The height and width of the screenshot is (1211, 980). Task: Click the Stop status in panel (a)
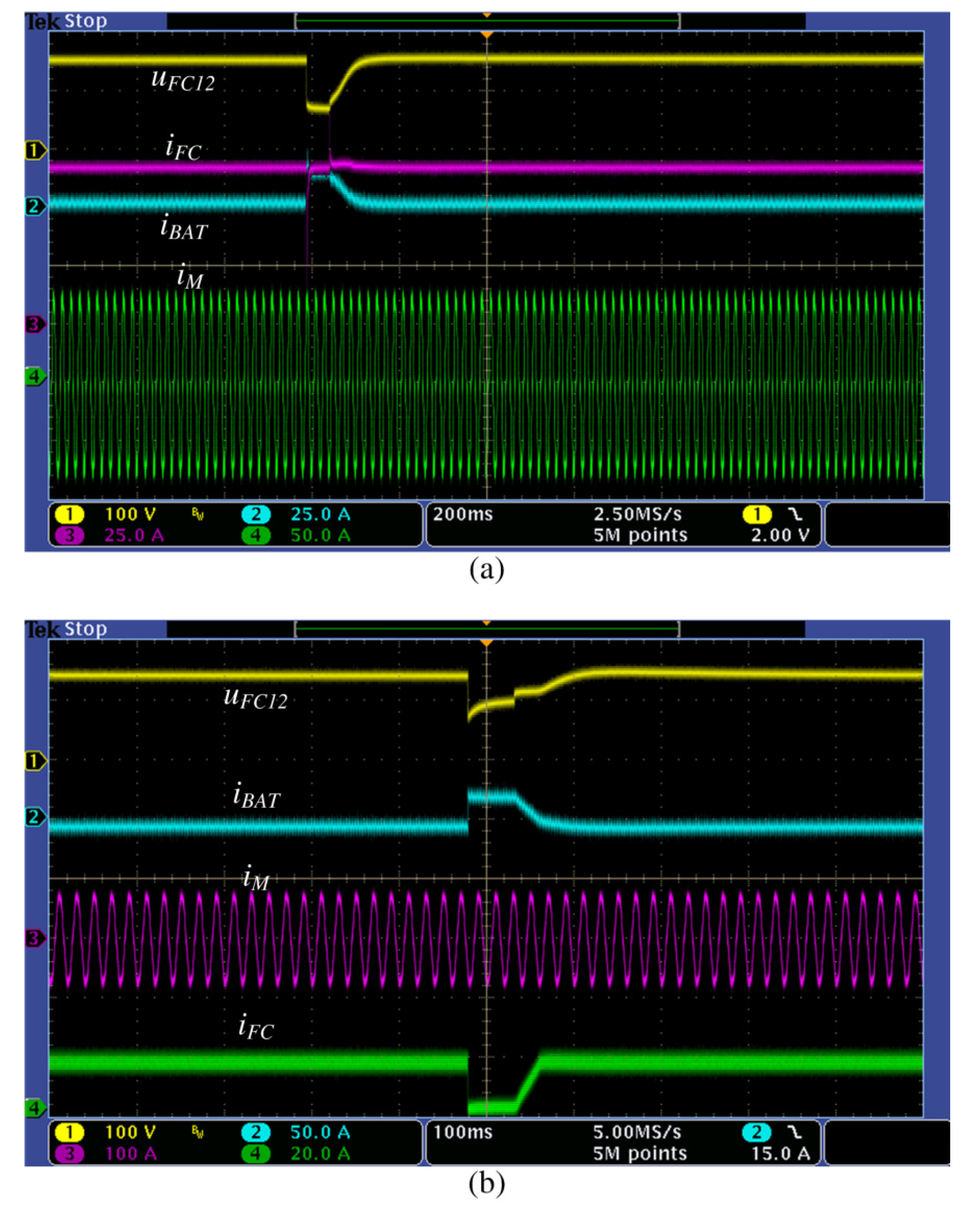[85, 21]
